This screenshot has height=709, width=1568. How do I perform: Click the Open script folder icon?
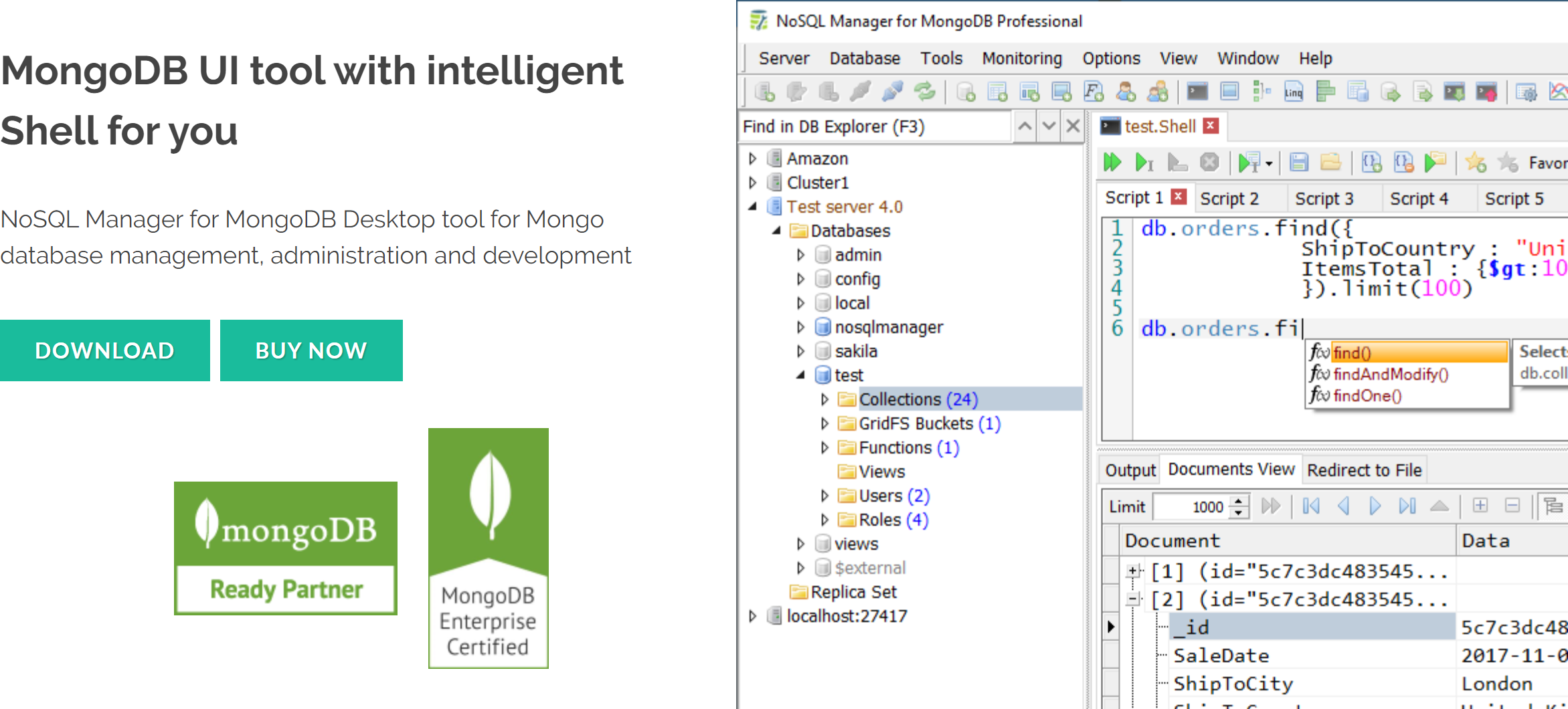coord(1330,163)
